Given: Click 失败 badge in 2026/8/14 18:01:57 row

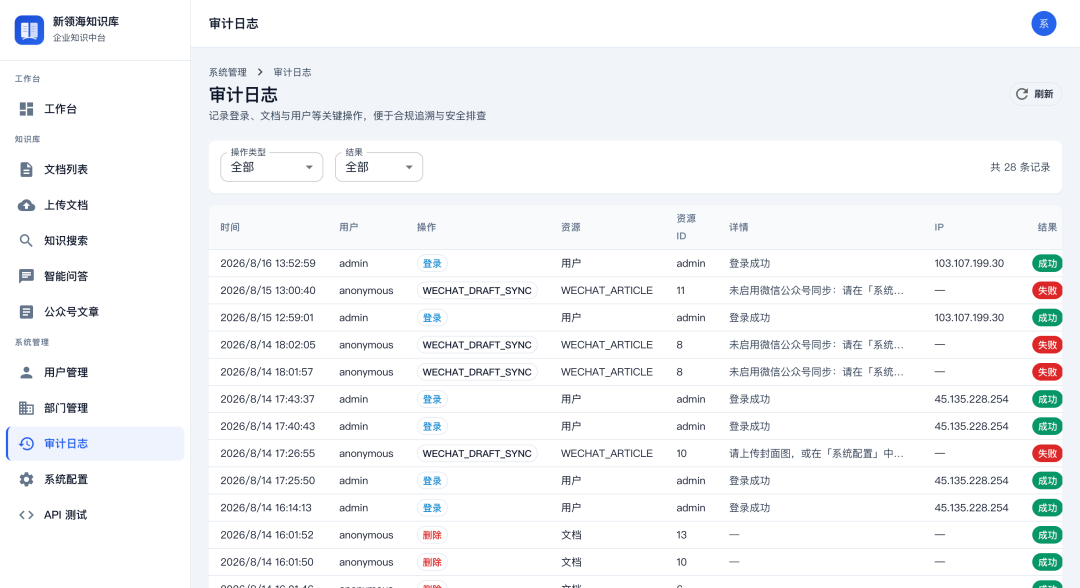Looking at the screenshot, I should point(1047,372).
